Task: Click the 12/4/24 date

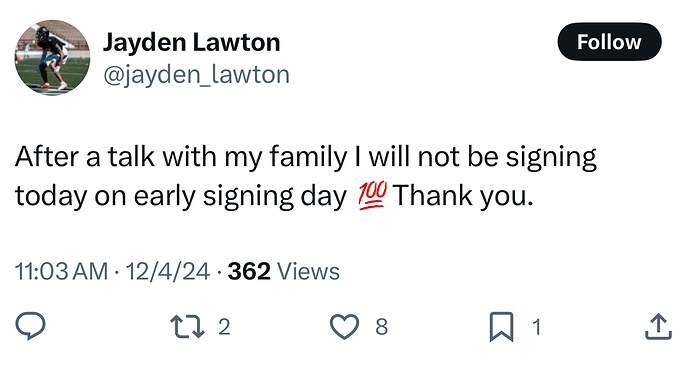Action: click(168, 271)
